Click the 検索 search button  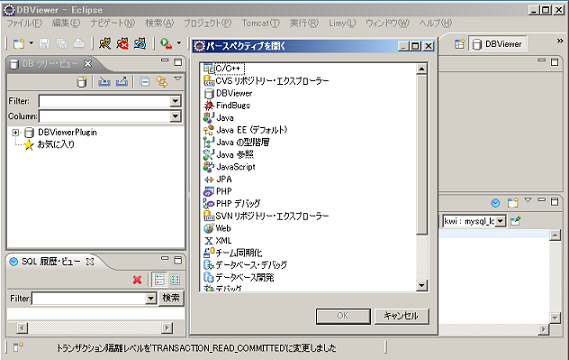[171, 298]
